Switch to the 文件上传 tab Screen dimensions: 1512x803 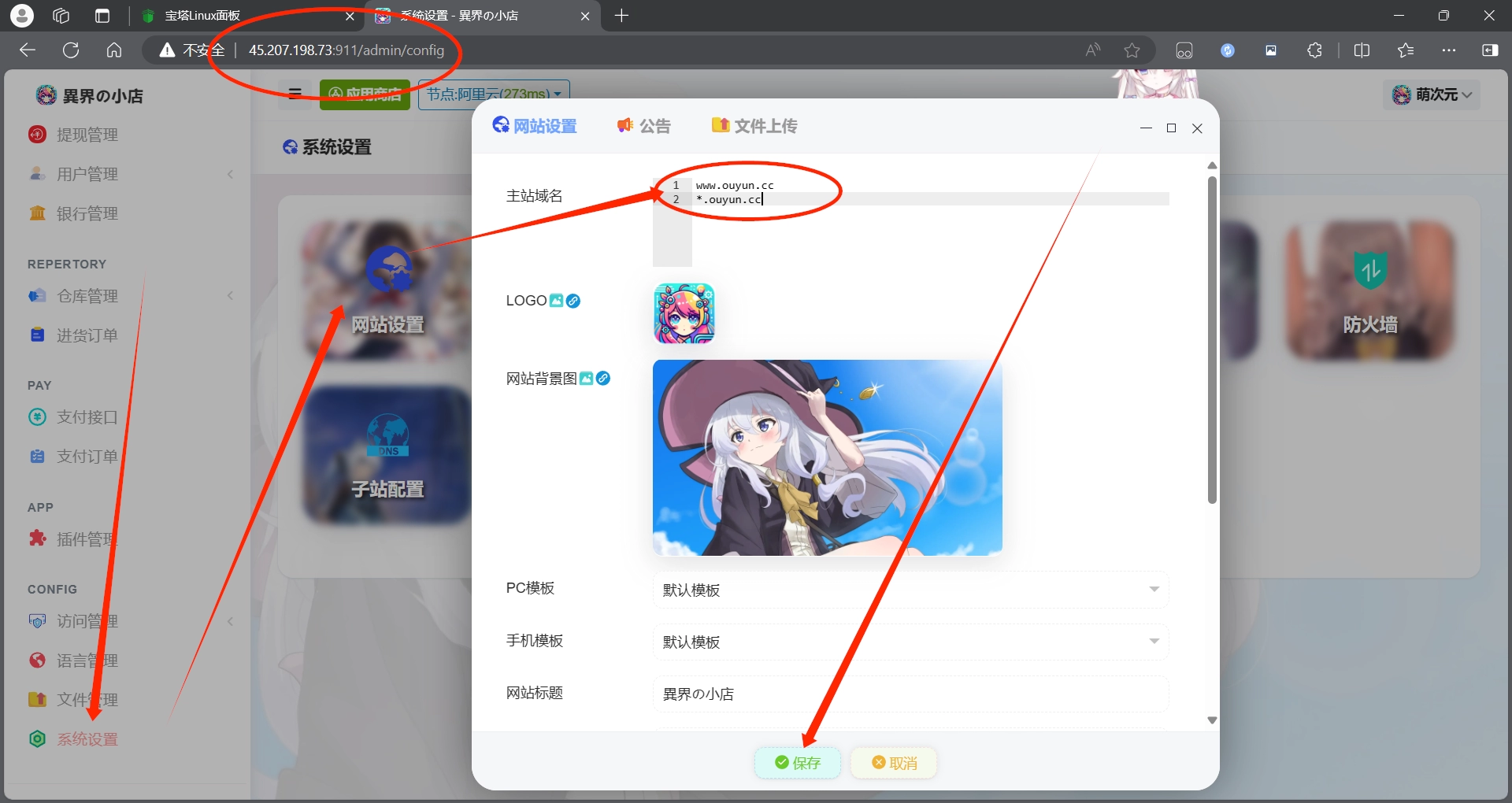click(x=754, y=126)
